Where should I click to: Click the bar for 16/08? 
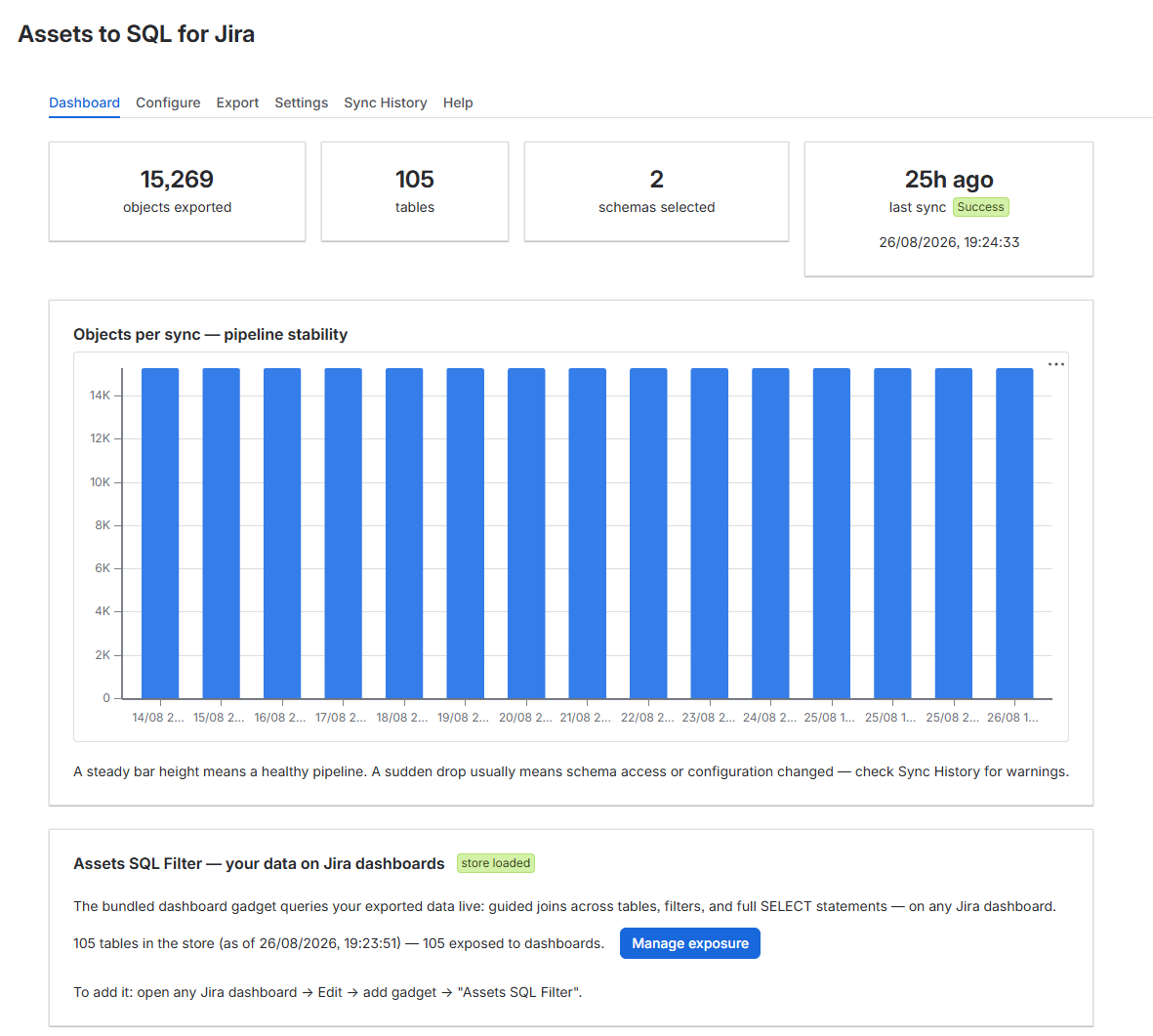[x=282, y=533]
